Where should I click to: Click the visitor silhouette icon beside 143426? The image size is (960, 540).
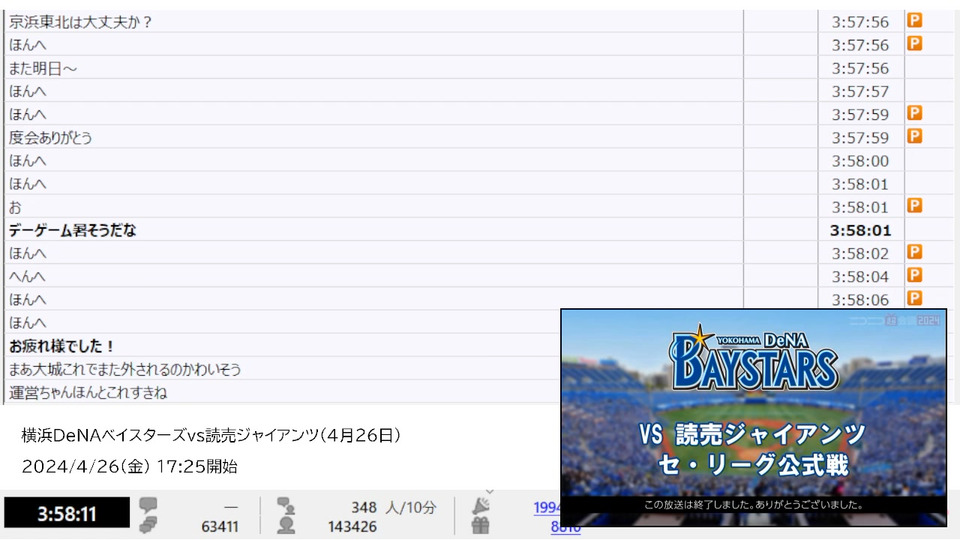[x=286, y=525]
